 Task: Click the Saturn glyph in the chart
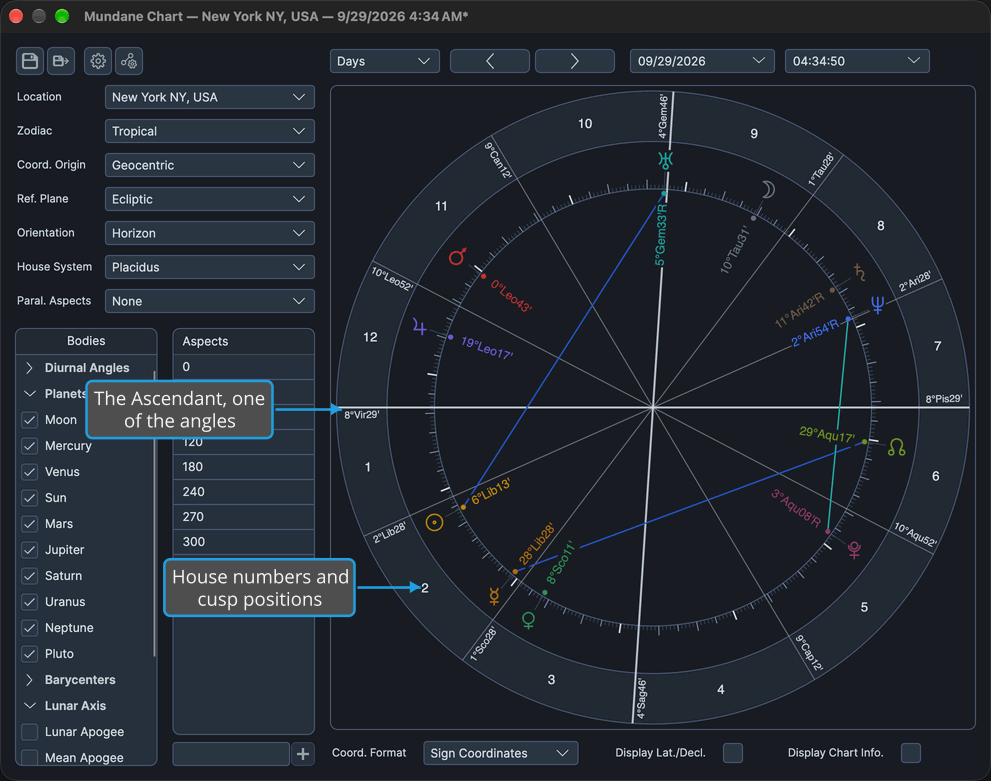pyautogui.click(x=860, y=272)
